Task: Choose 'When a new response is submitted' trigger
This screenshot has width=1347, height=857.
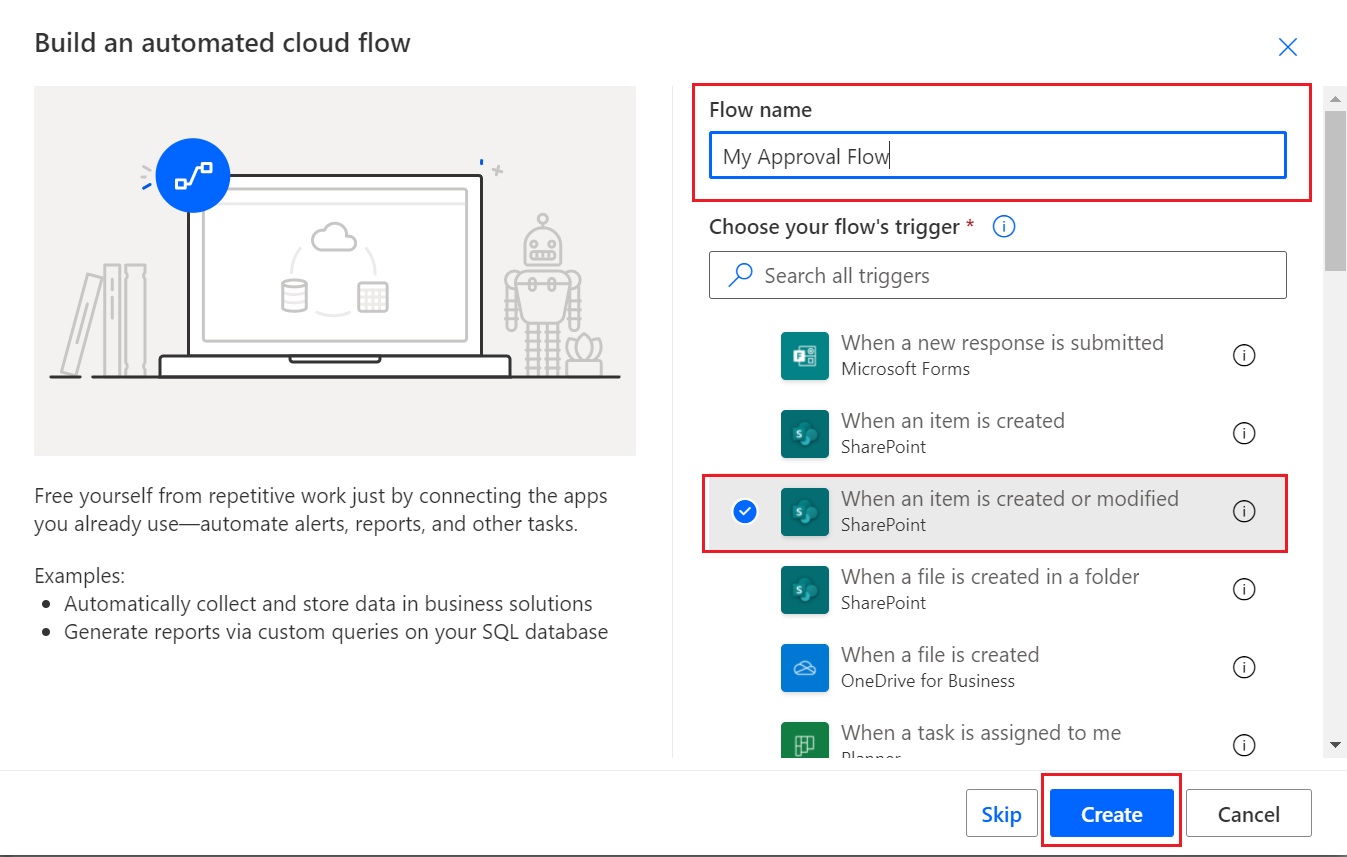Action: point(1001,355)
